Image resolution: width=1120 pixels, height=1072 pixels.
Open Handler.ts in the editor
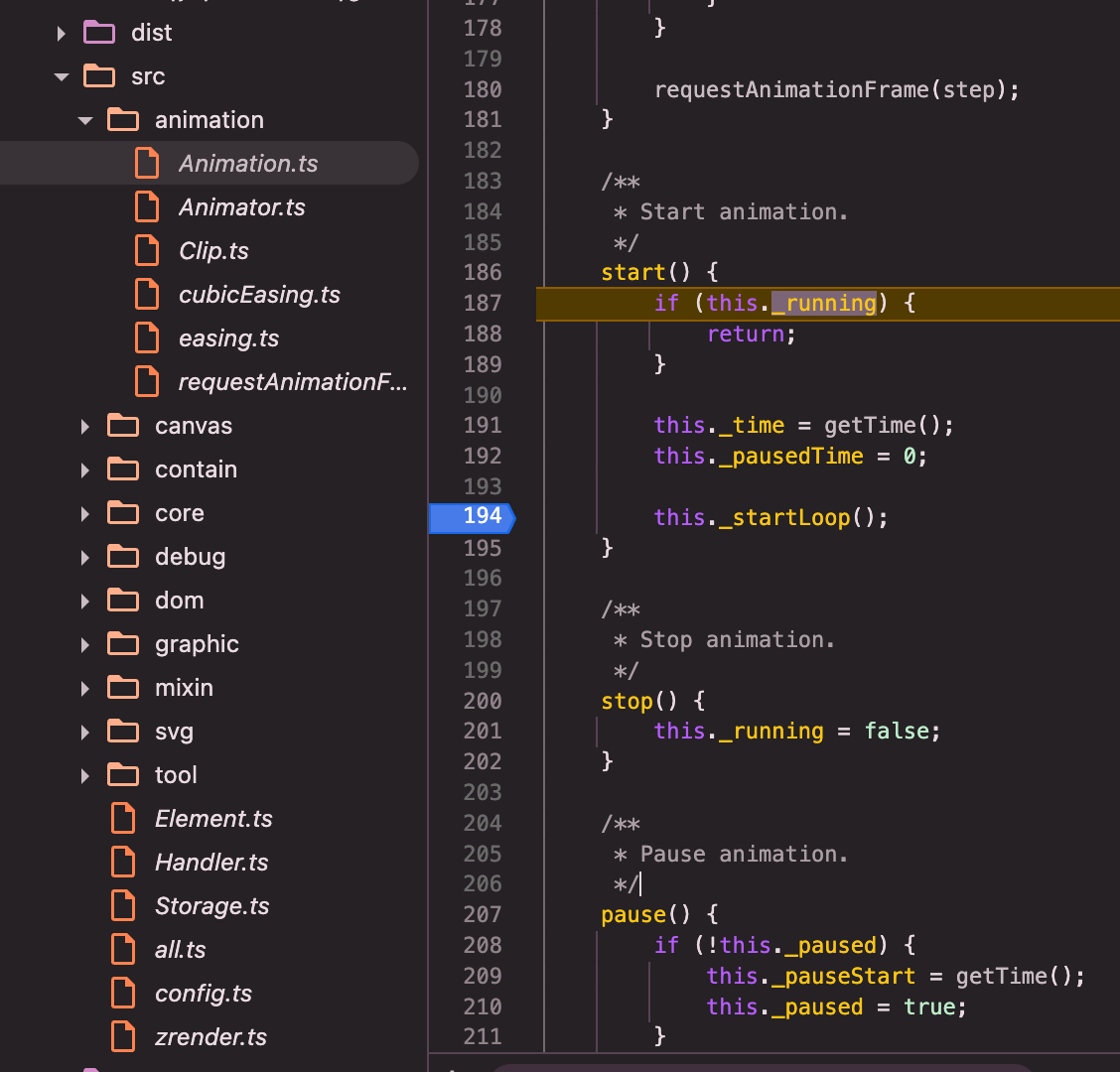(x=211, y=863)
